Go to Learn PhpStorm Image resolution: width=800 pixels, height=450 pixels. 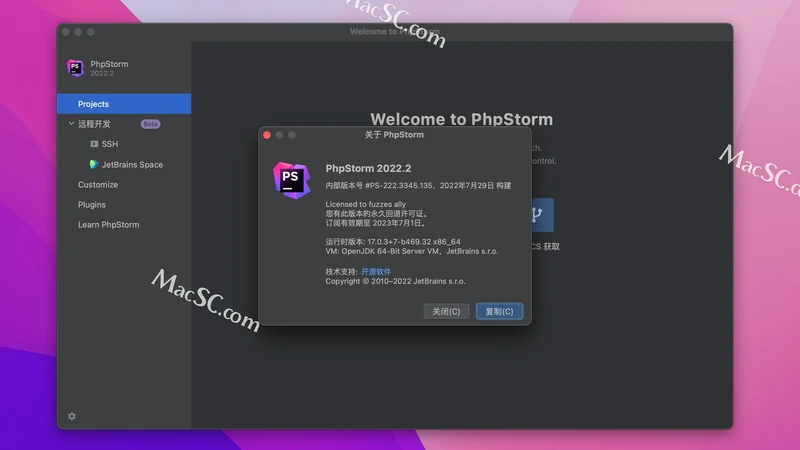point(108,225)
